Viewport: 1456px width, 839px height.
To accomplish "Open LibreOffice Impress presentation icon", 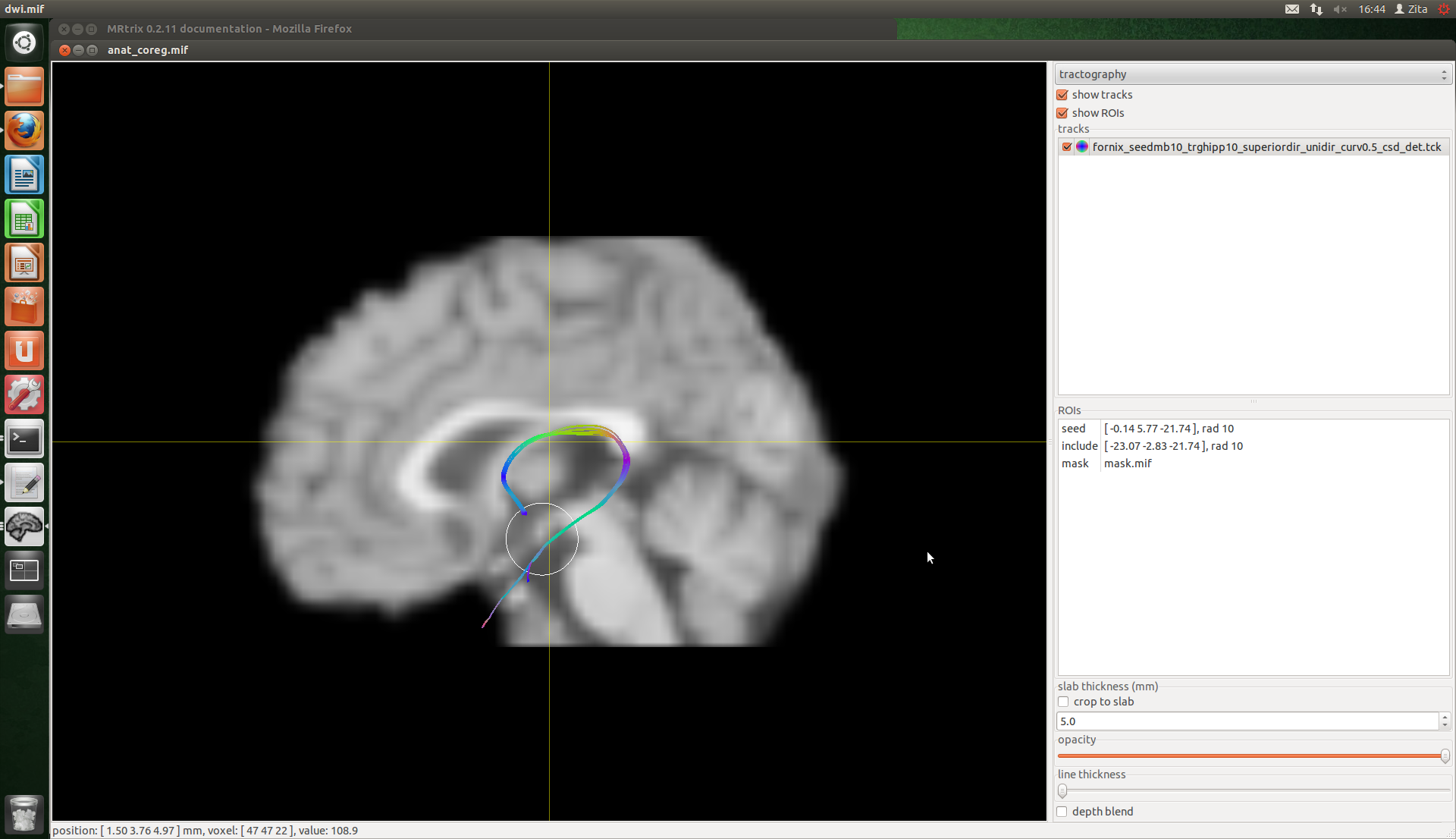I will click(24, 264).
